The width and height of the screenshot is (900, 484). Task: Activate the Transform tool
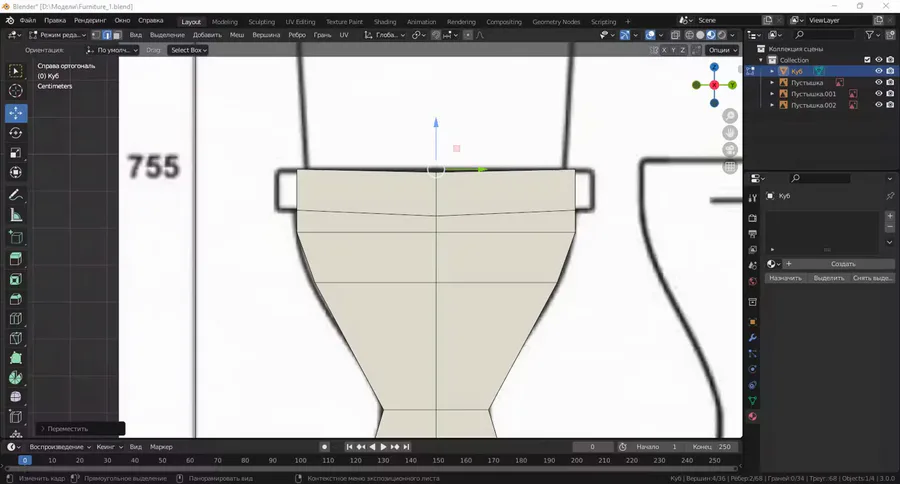coord(15,172)
